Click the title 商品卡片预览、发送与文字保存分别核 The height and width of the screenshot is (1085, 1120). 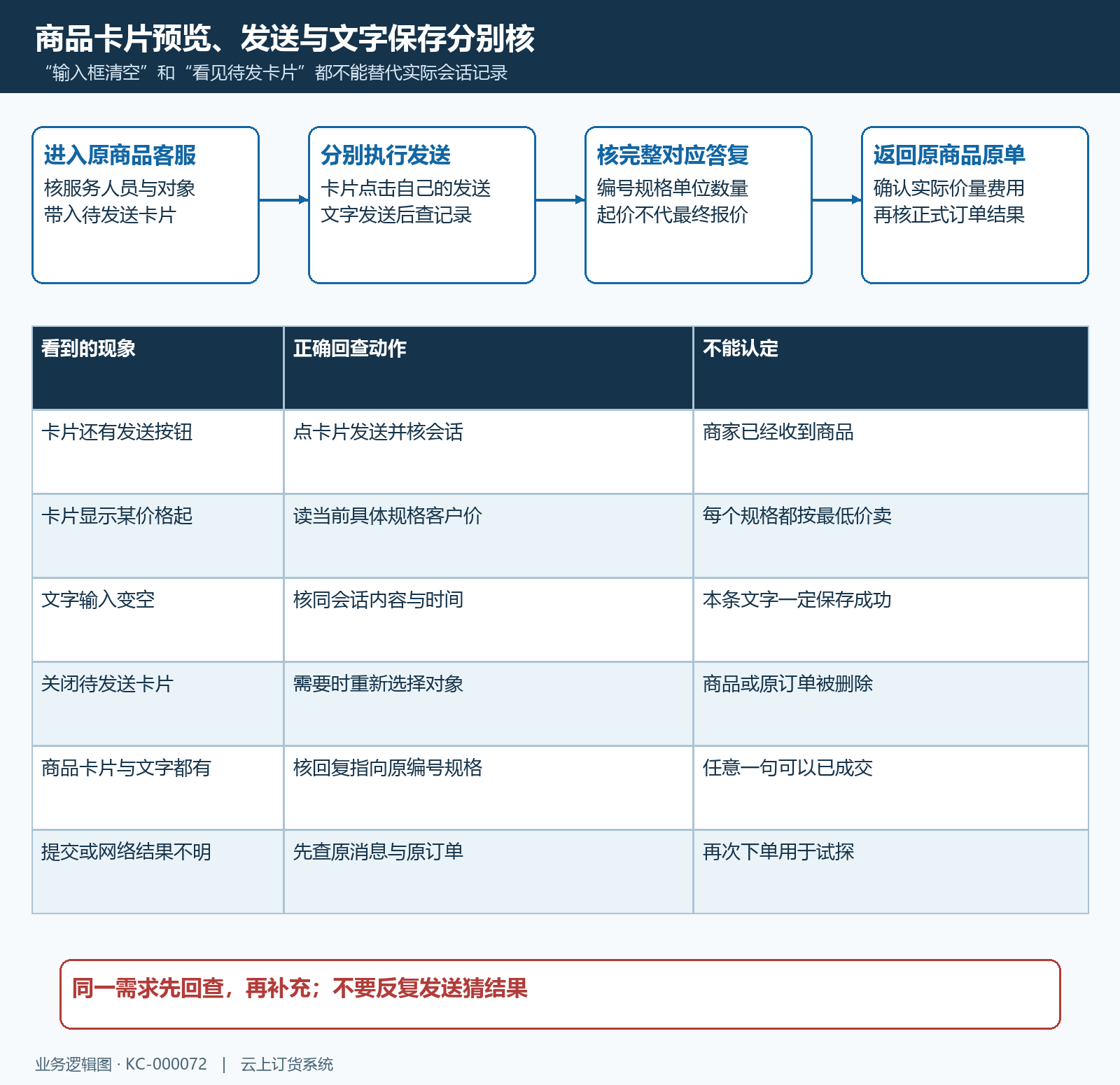coord(285,38)
